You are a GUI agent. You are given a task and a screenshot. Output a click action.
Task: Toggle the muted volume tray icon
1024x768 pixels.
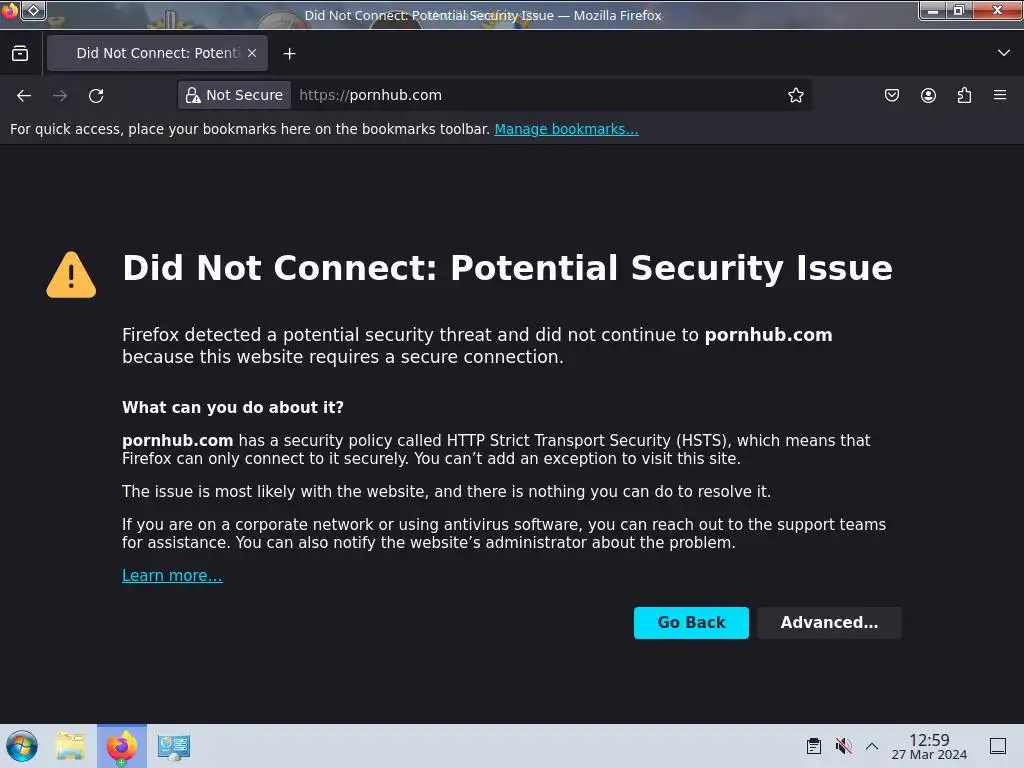click(843, 746)
